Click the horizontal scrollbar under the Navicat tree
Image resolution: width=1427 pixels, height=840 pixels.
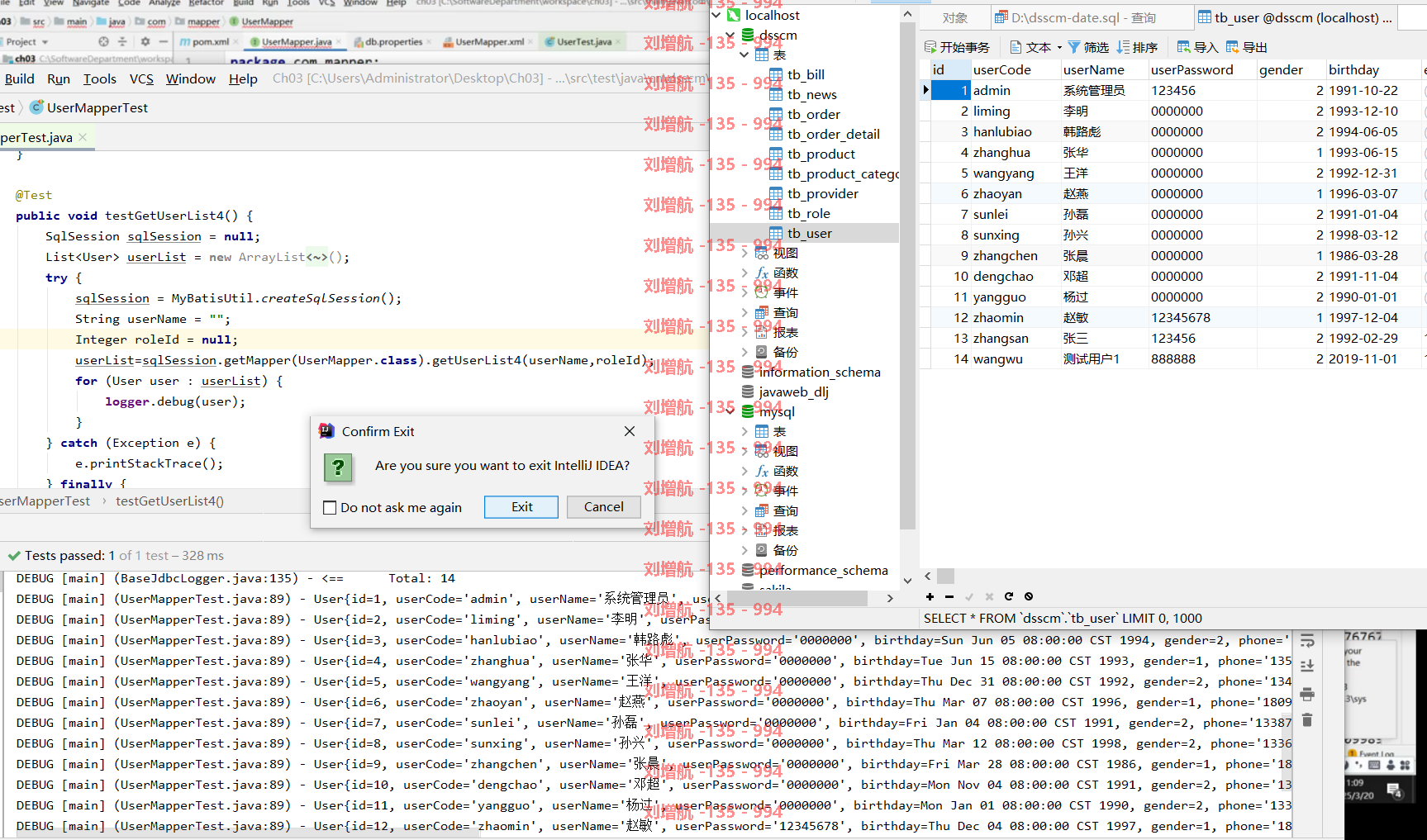tap(797, 598)
